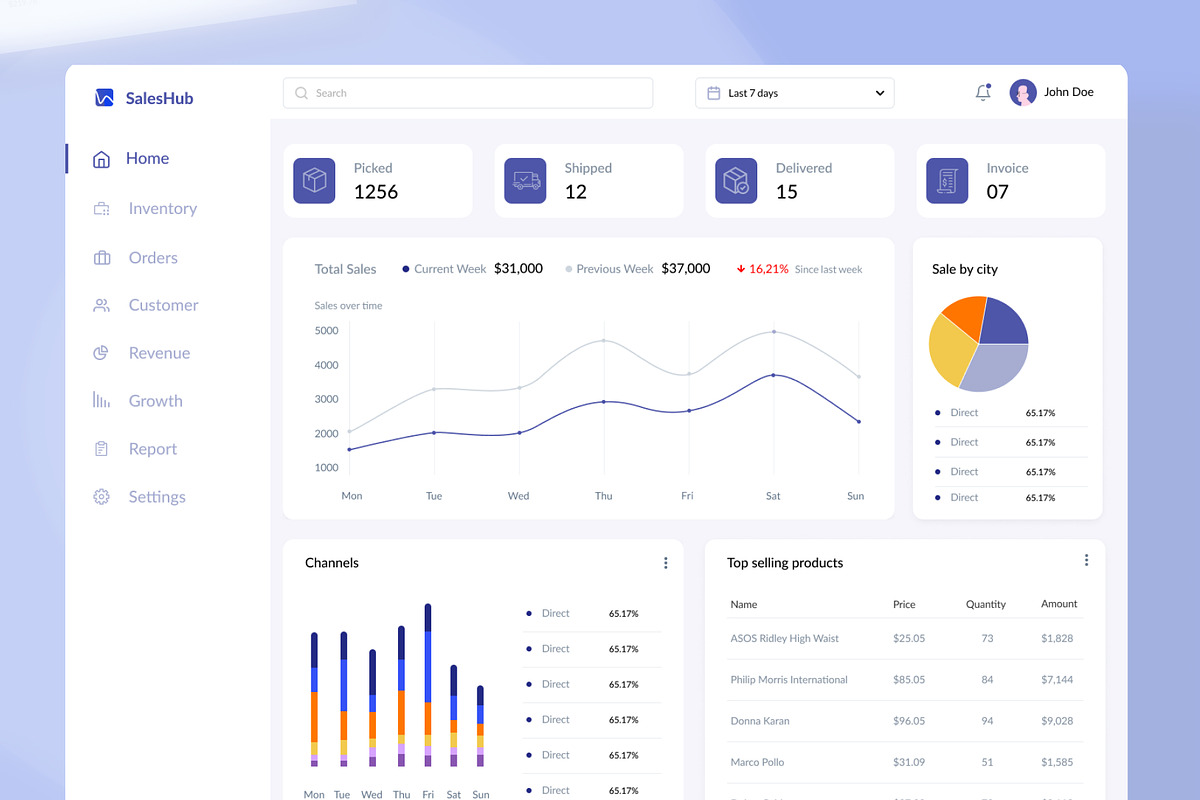Open the Customer section
The height and width of the screenshot is (800, 1200).
tap(163, 305)
